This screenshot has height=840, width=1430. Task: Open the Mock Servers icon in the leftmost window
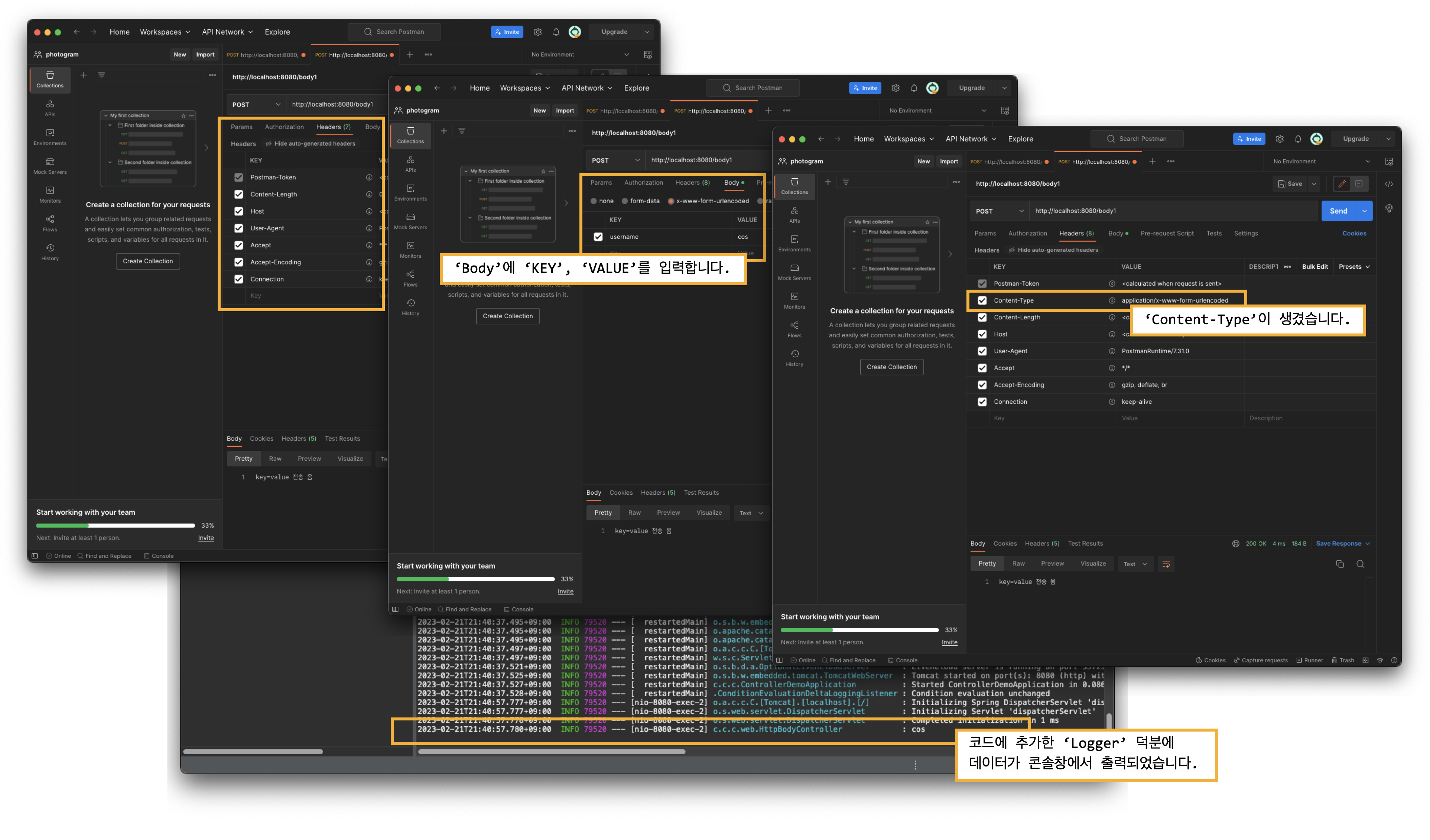(50, 166)
